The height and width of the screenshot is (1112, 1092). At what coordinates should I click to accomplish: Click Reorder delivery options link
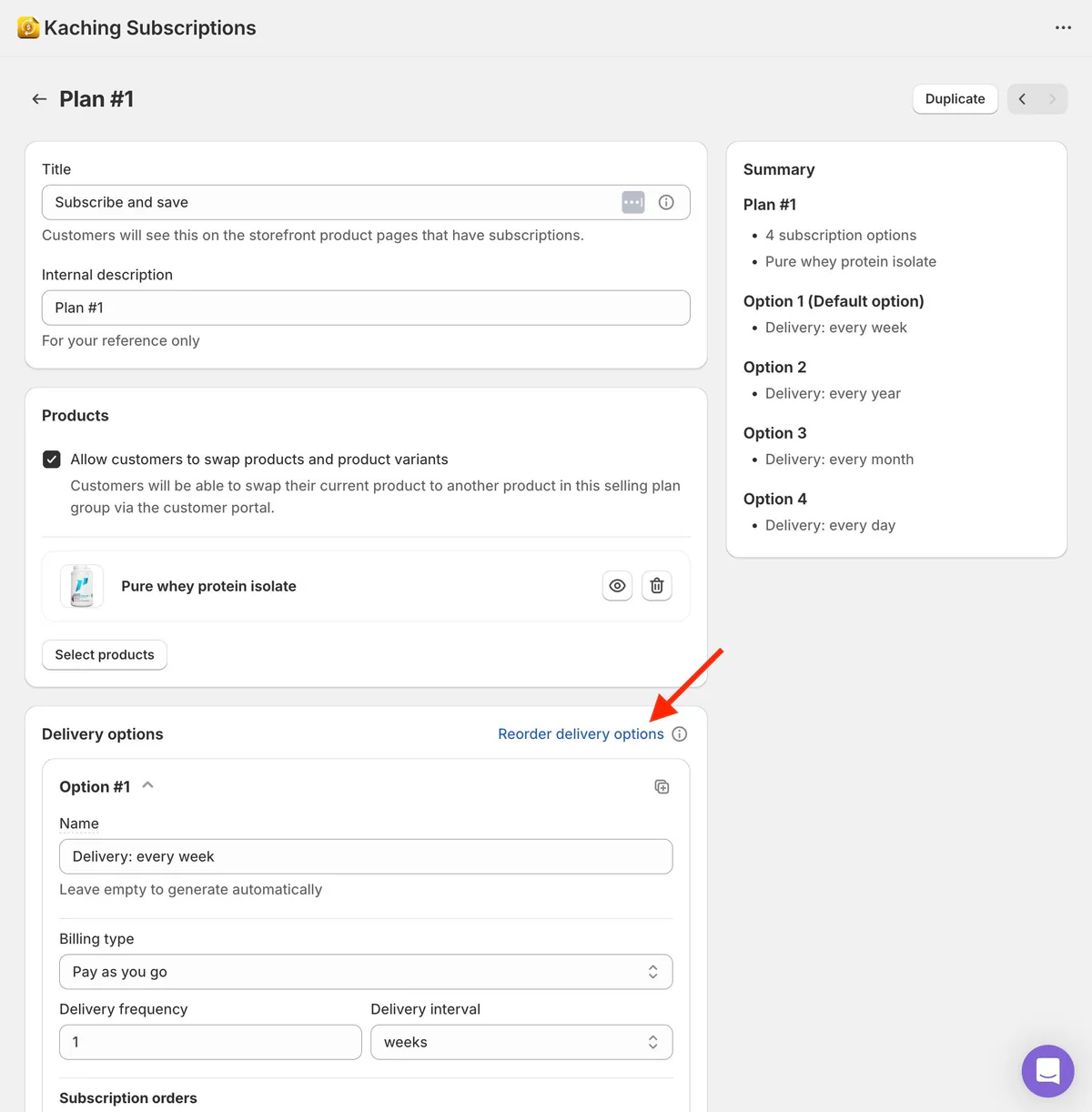(581, 734)
